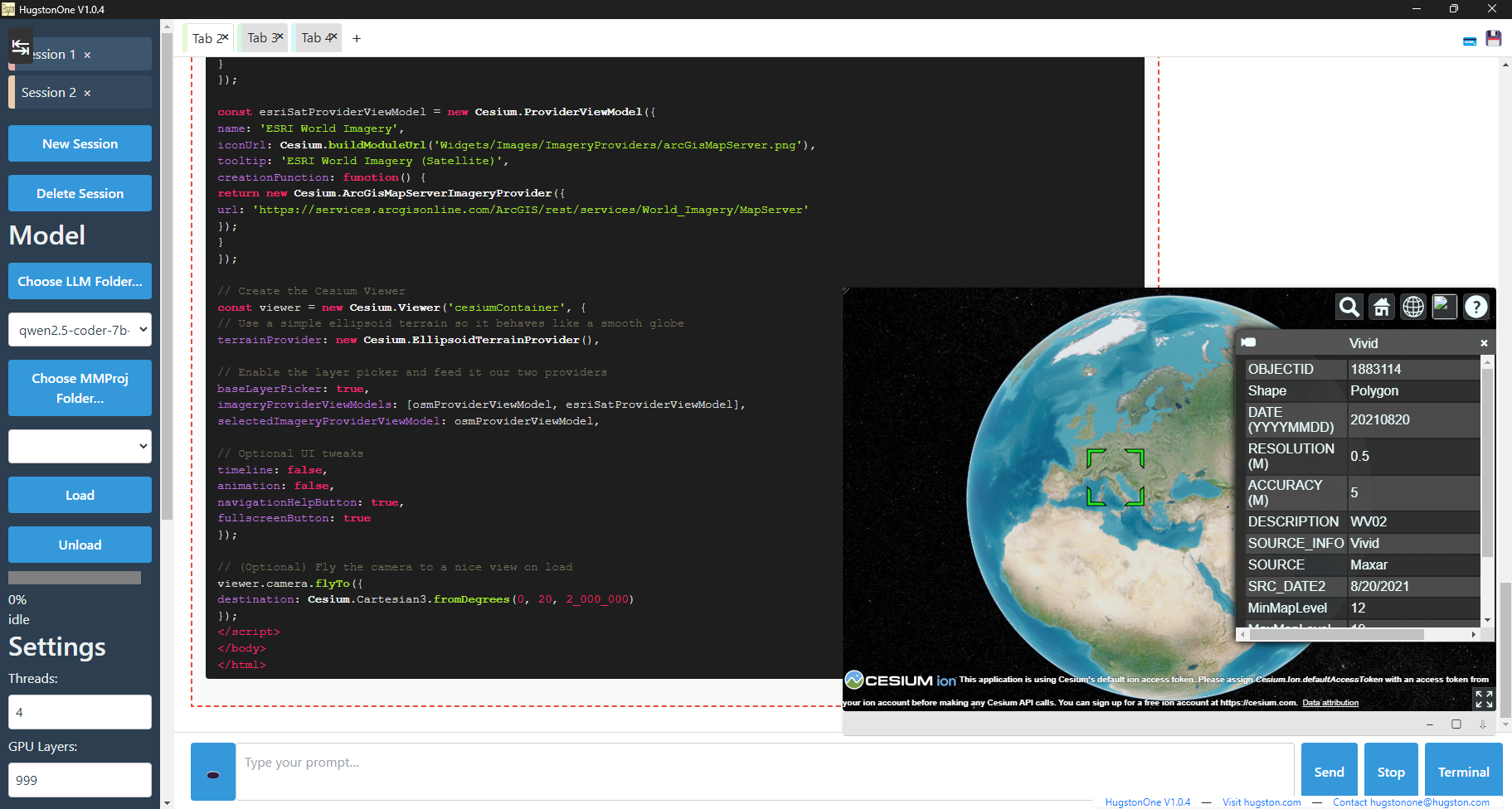Click the infobox vertical scrollbar up arrow

1488,361
